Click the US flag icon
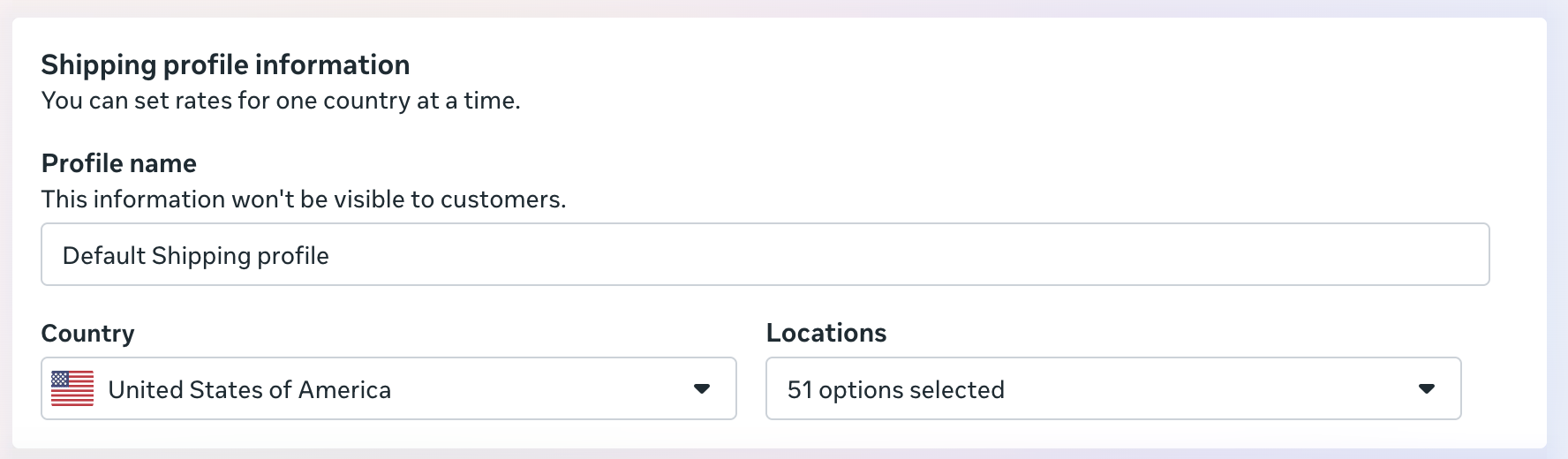 (72, 388)
